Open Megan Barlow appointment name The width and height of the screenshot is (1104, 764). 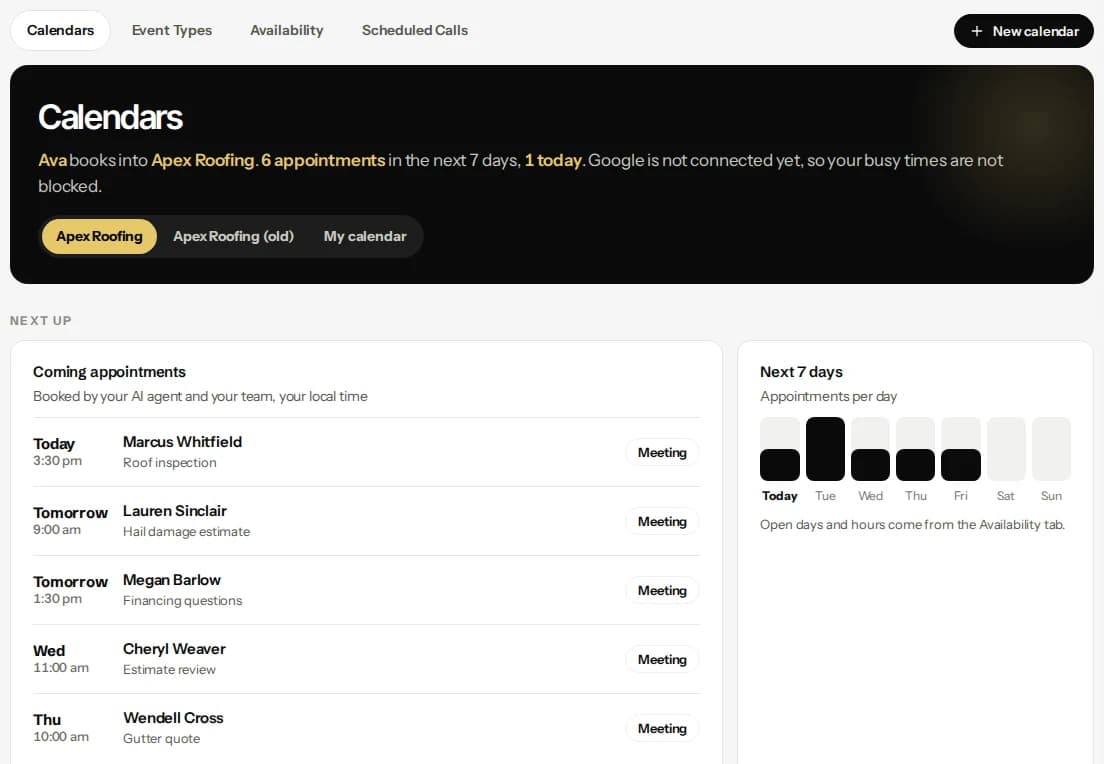pyautogui.click(x=172, y=580)
